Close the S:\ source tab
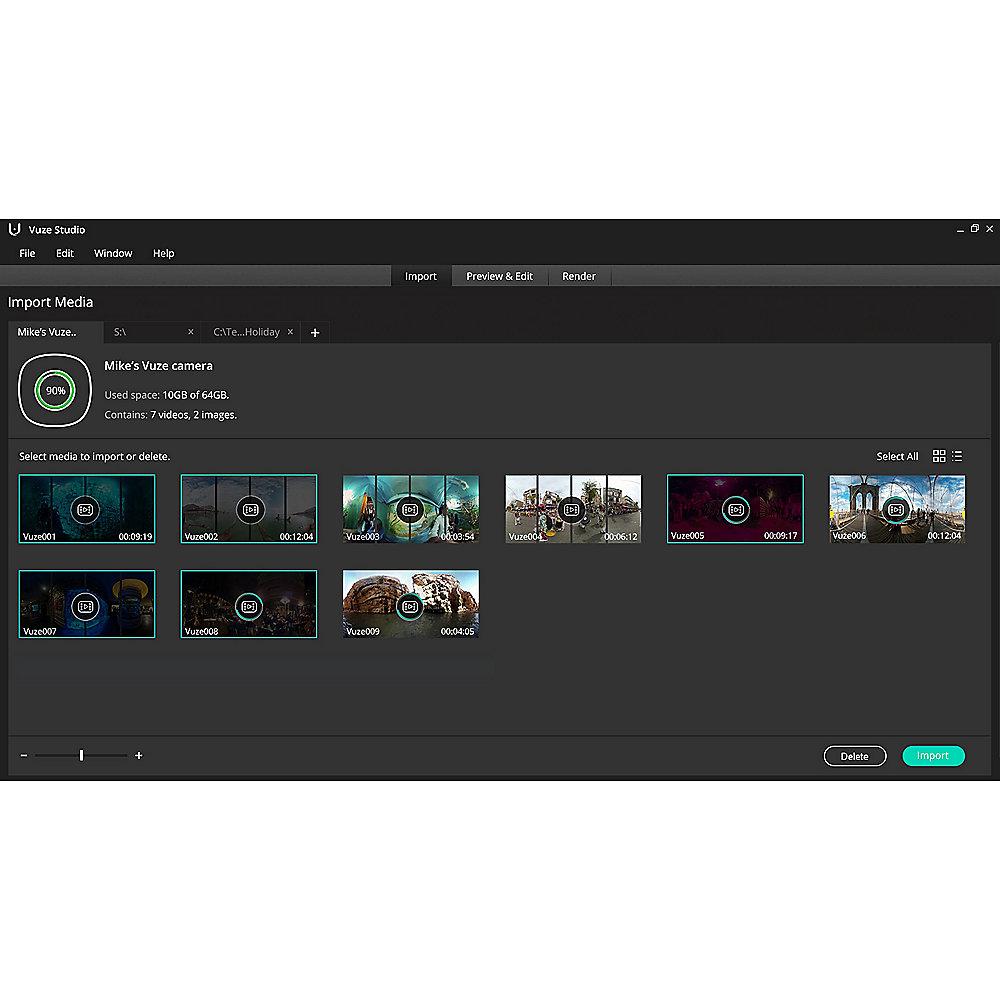The width and height of the screenshot is (1000, 1000). 191,332
